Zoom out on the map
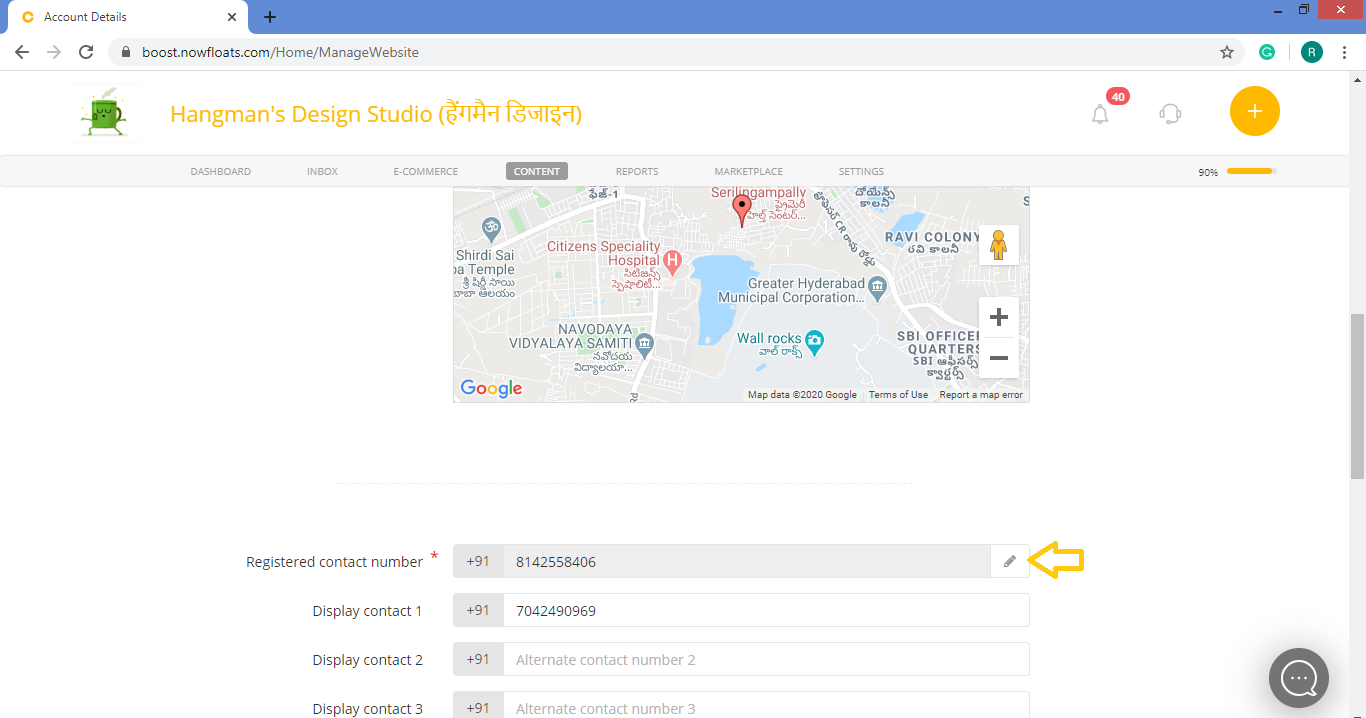The image size is (1366, 718). click(998, 357)
